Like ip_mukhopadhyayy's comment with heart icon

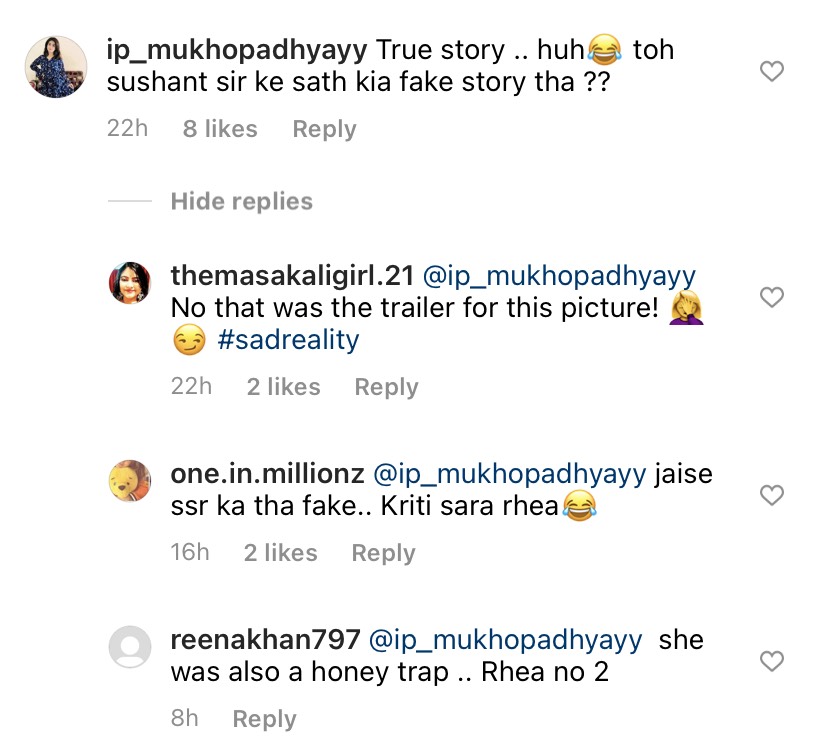pyautogui.click(x=772, y=71)
